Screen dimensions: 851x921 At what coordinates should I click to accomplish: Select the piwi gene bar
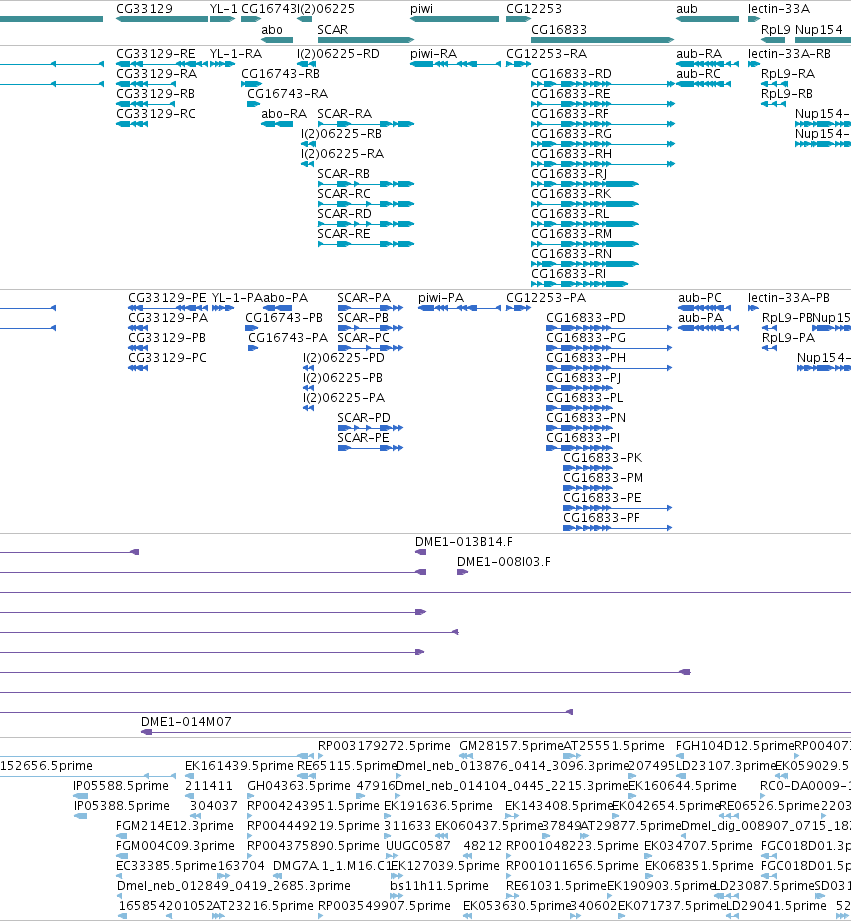pos(455,19)
